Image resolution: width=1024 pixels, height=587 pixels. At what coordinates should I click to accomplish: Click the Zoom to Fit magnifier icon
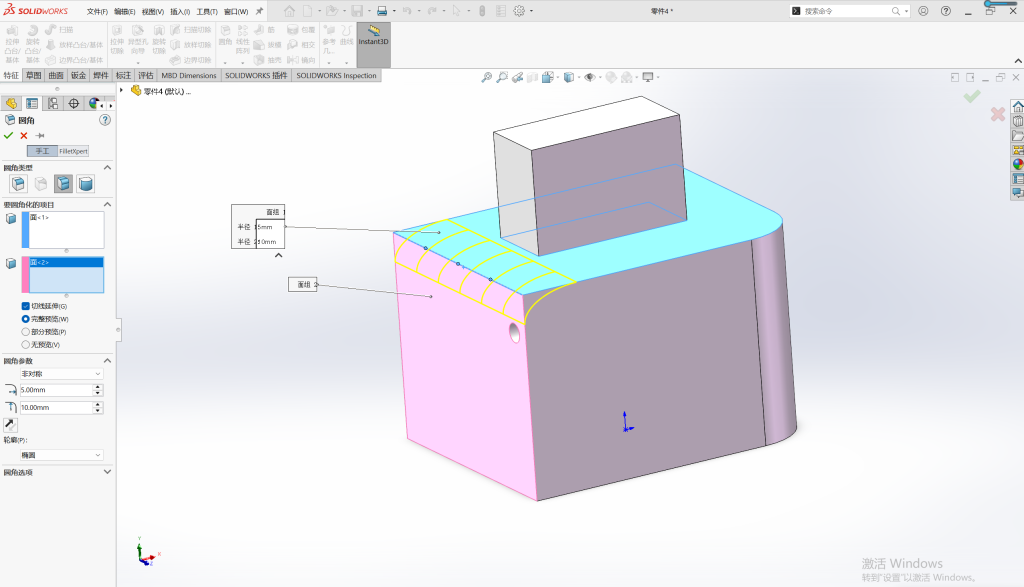pos(487,77)
